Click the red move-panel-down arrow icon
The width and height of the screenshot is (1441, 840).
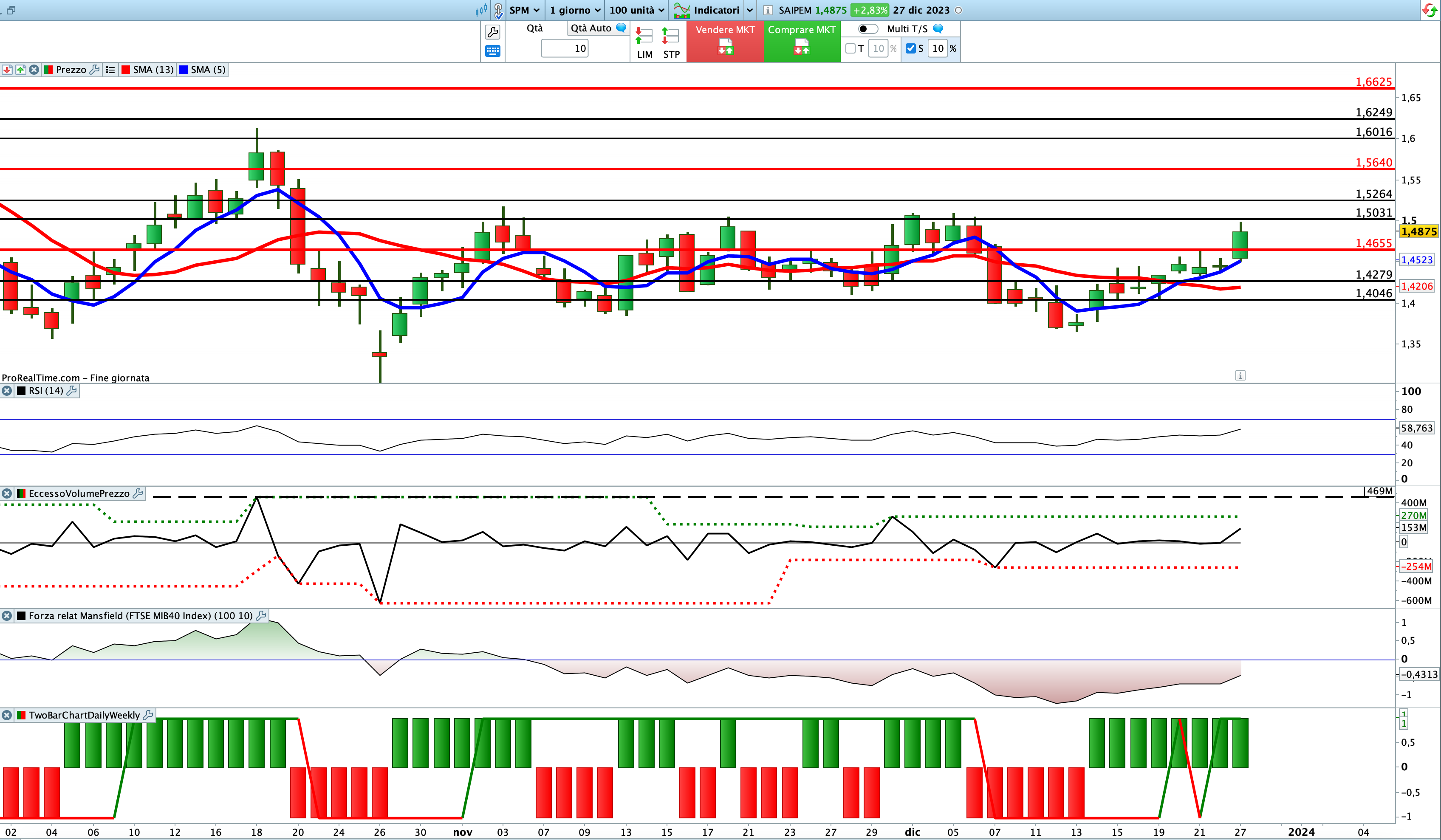coord(7,70)
